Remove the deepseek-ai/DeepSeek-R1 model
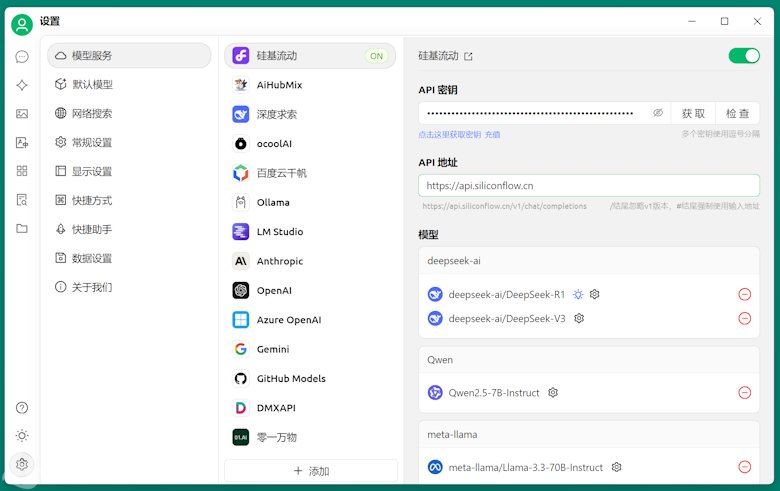Screen dimensions: 780x491 click(x=745, y=295)
